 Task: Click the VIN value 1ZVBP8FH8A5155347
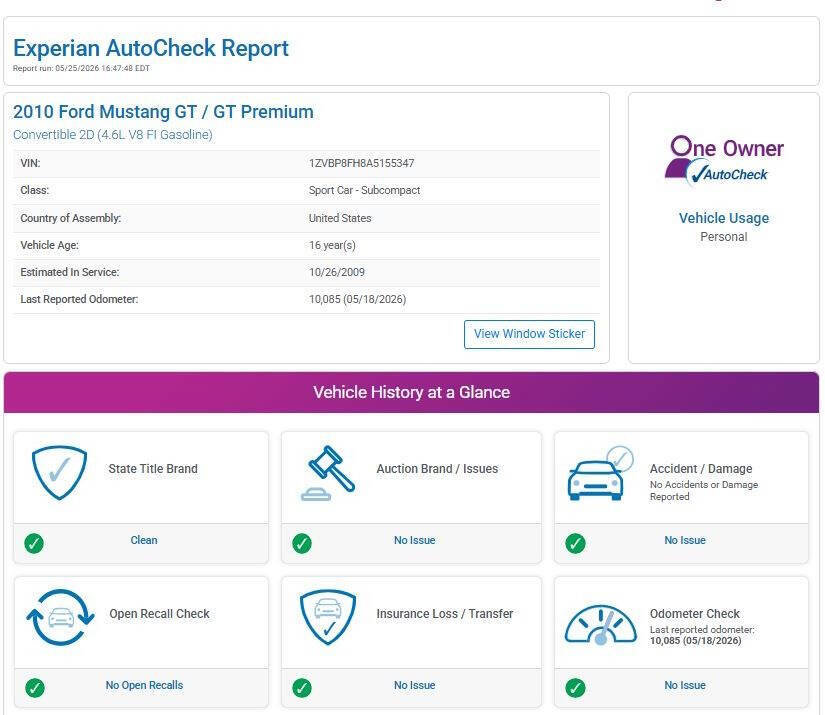pos(361,163)
